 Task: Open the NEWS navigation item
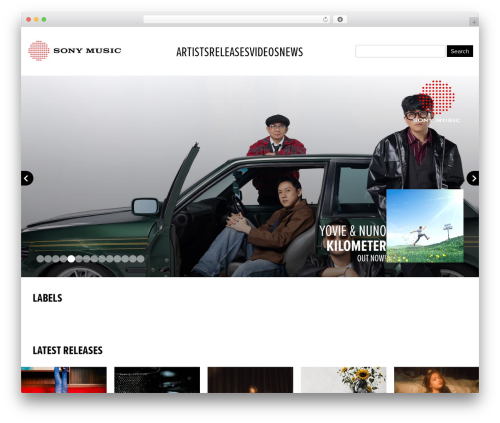pos(291,52)
